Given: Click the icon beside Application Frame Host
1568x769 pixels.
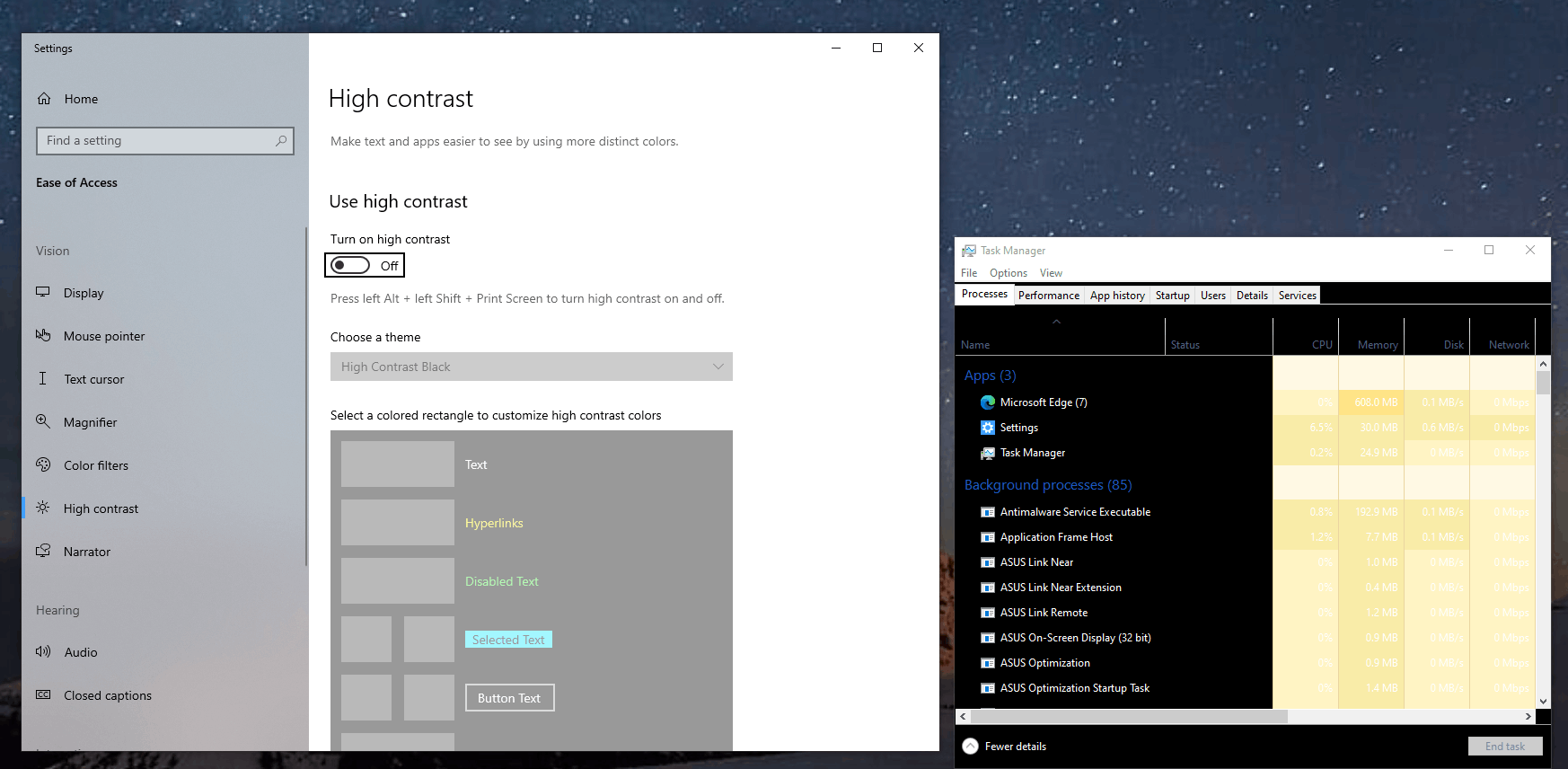Looking at the screenshot, I should 988,537.
